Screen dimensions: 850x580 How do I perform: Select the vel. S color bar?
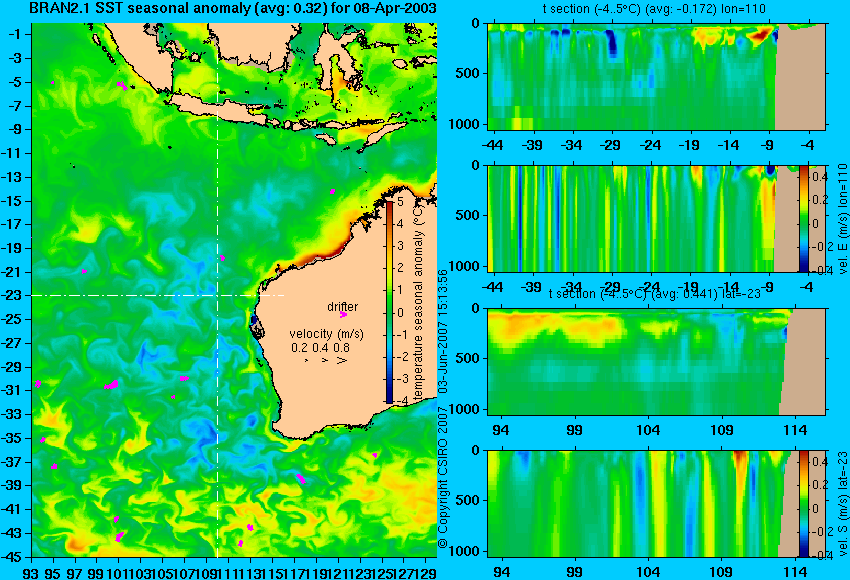click(x=804, y=504)
